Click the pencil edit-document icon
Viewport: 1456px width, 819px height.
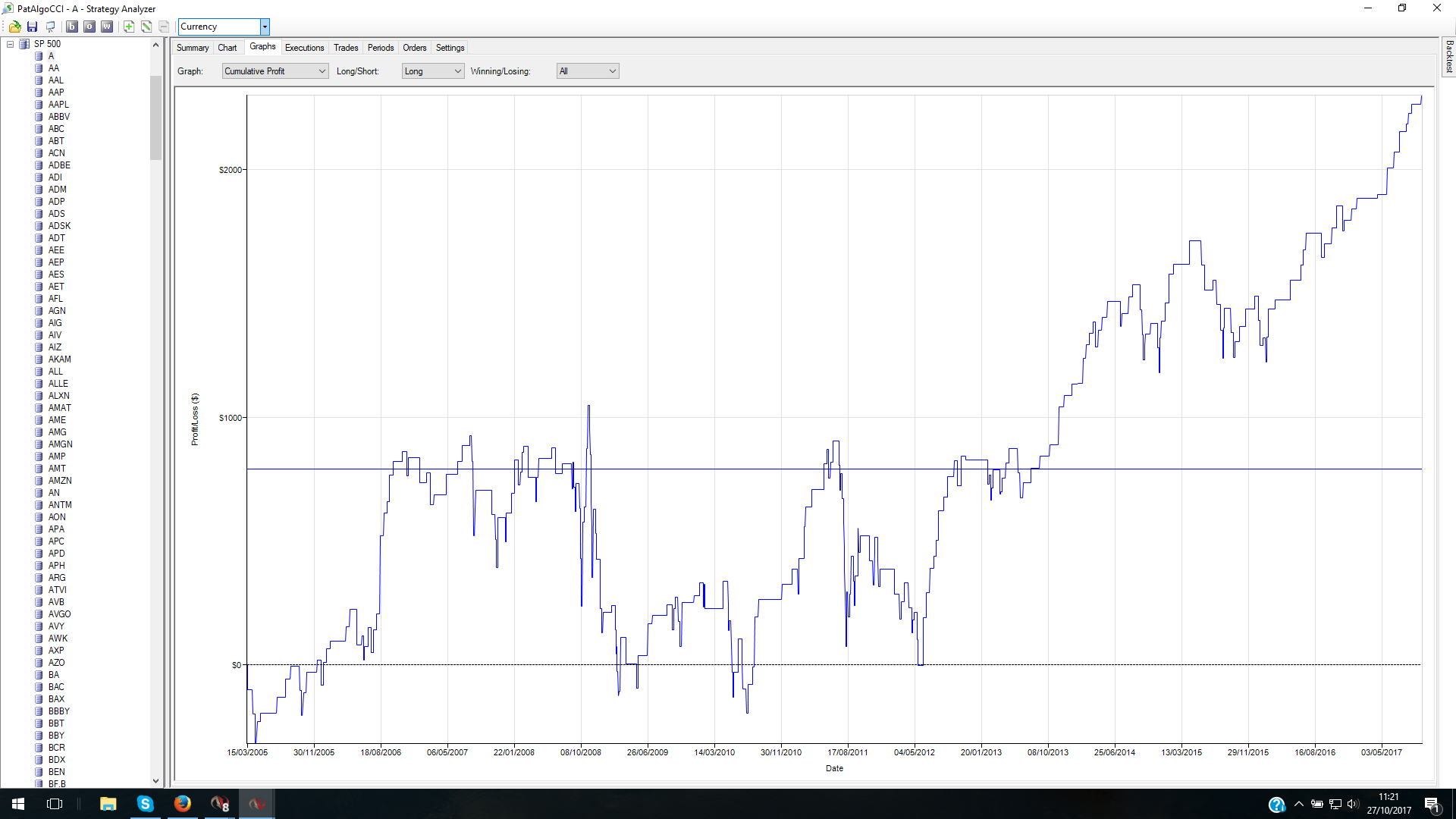[x=146, y=27]
